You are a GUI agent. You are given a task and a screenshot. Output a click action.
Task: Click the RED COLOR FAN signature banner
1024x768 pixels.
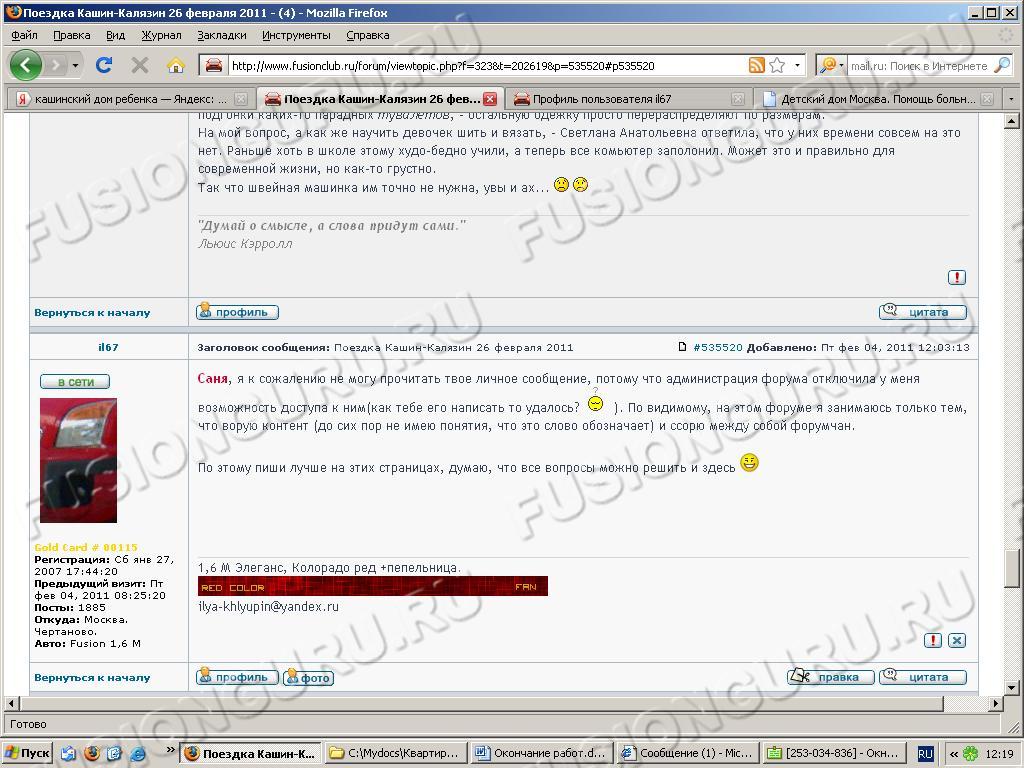click(x=373, y=586)
